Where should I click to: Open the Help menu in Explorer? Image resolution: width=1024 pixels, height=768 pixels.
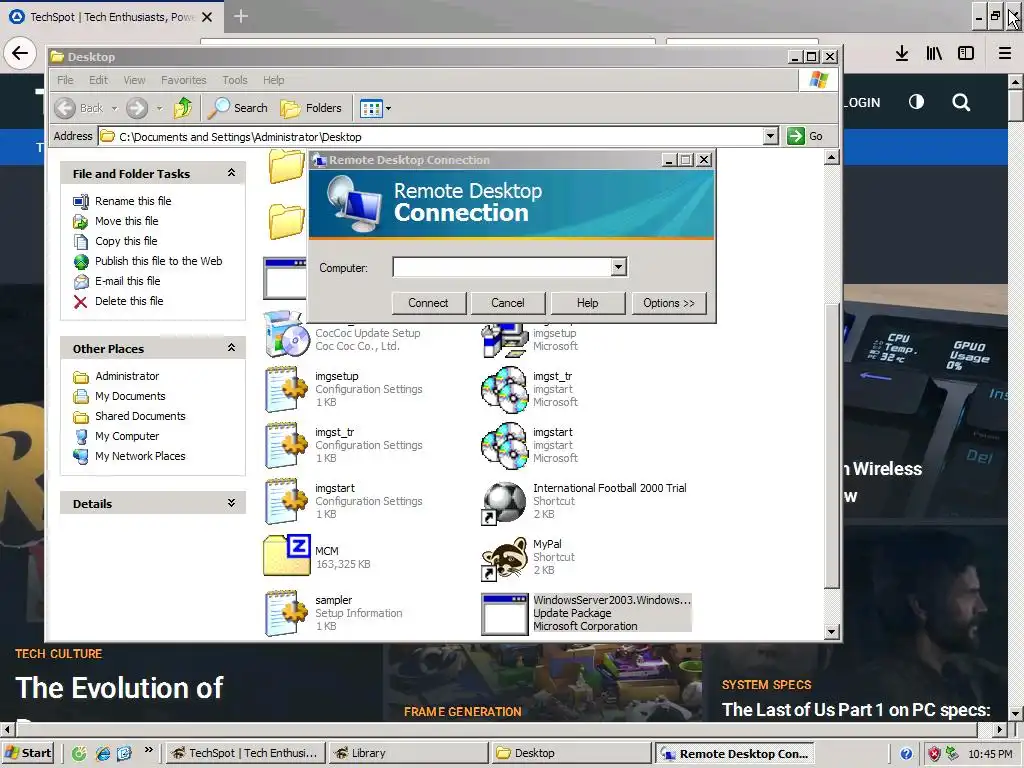(x=274, y=80)
